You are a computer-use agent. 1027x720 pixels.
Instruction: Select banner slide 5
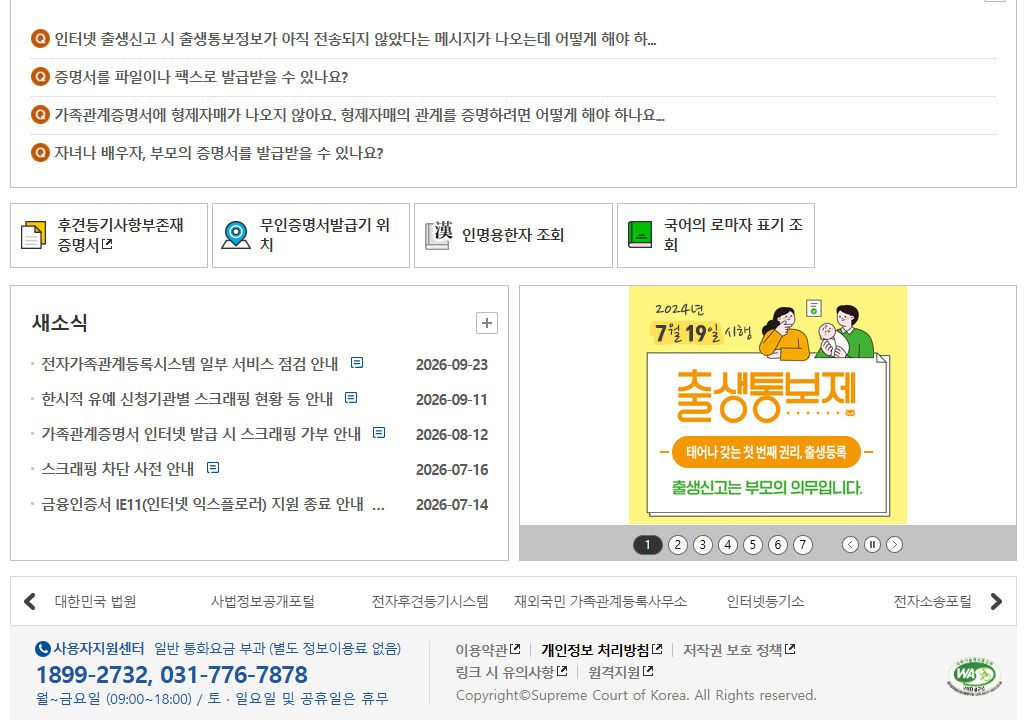point(753,545)
